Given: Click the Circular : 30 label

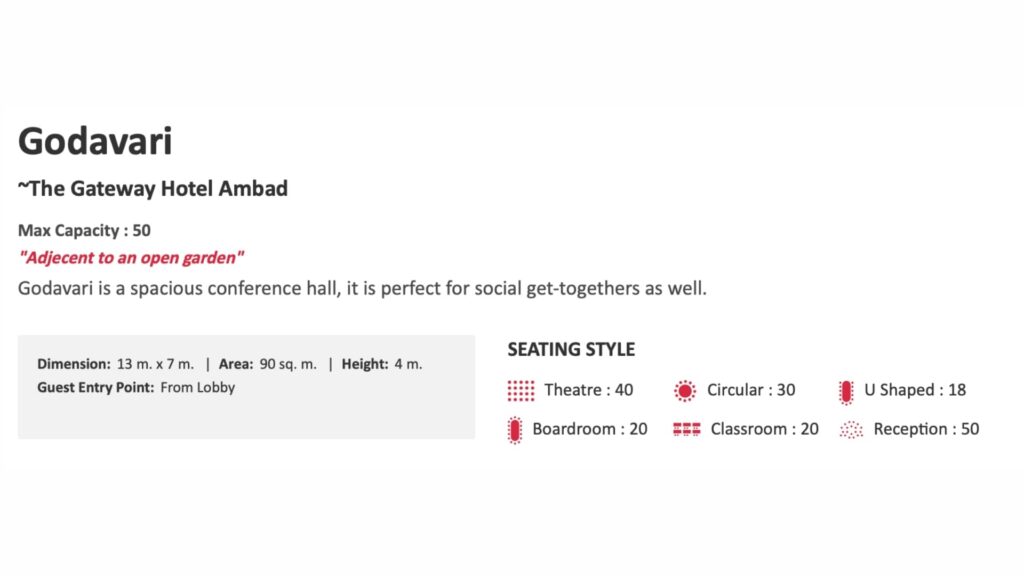Looking at the screenshot, I should pos(751,390).
